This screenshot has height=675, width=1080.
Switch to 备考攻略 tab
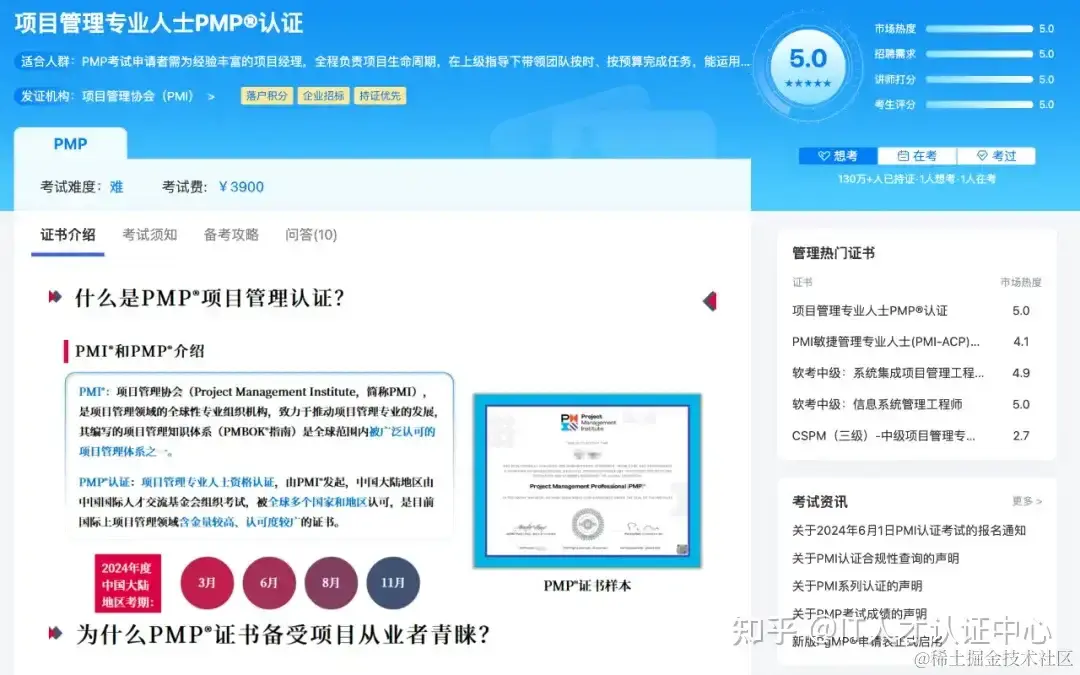231,235
